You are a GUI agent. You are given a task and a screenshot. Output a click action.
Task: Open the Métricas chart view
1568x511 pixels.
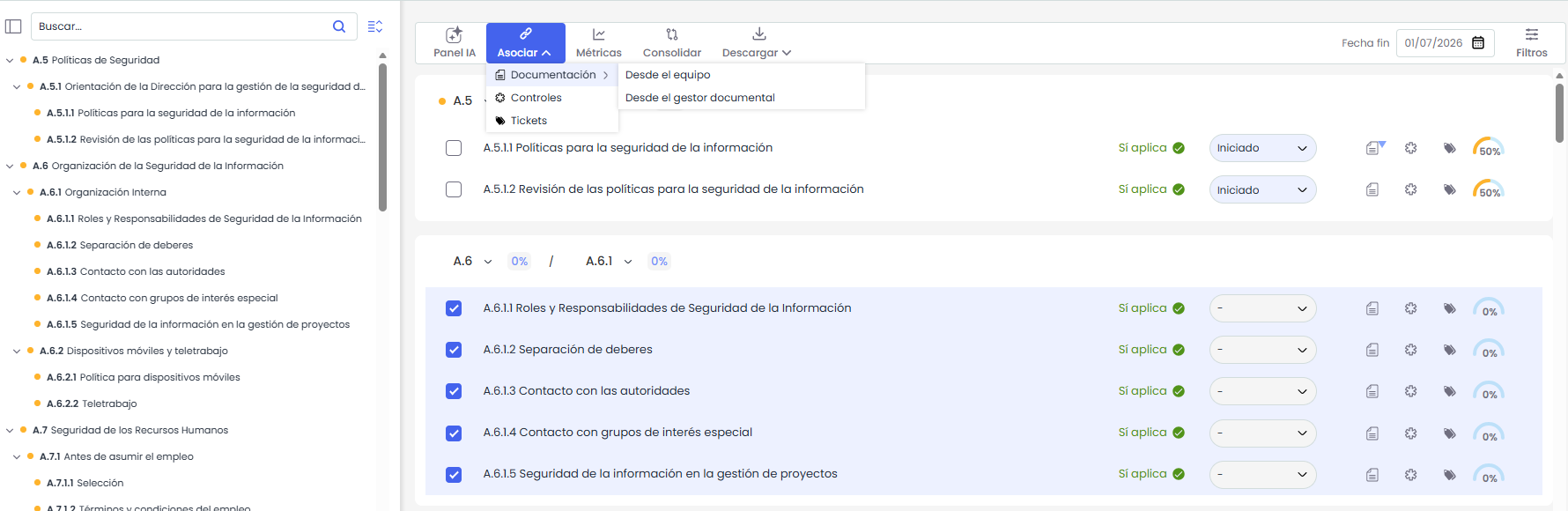click(x=598, y=42)
